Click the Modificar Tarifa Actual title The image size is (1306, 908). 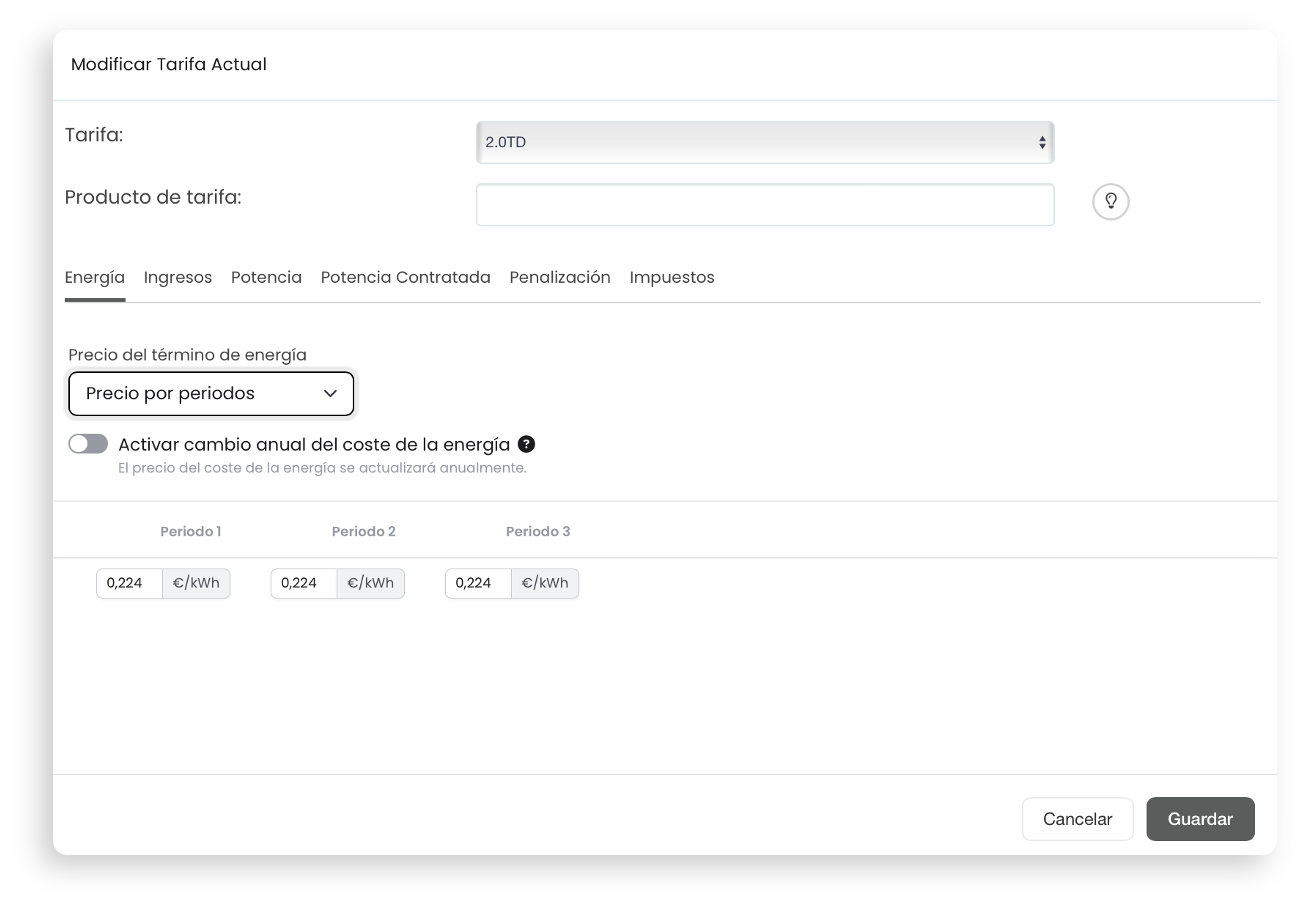coord(169,64)
